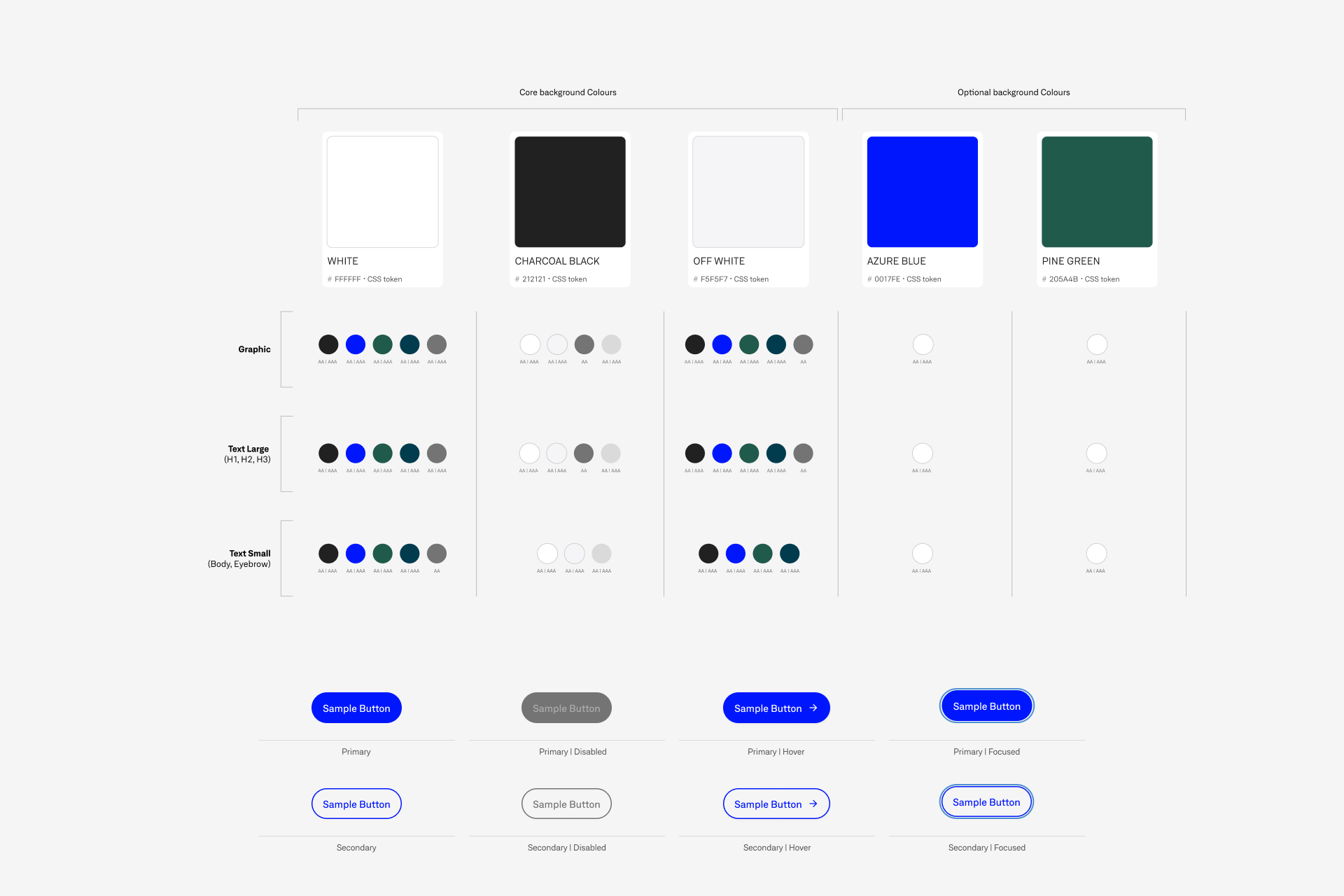Select the Charcoal Black background swatch

[570, 192]
